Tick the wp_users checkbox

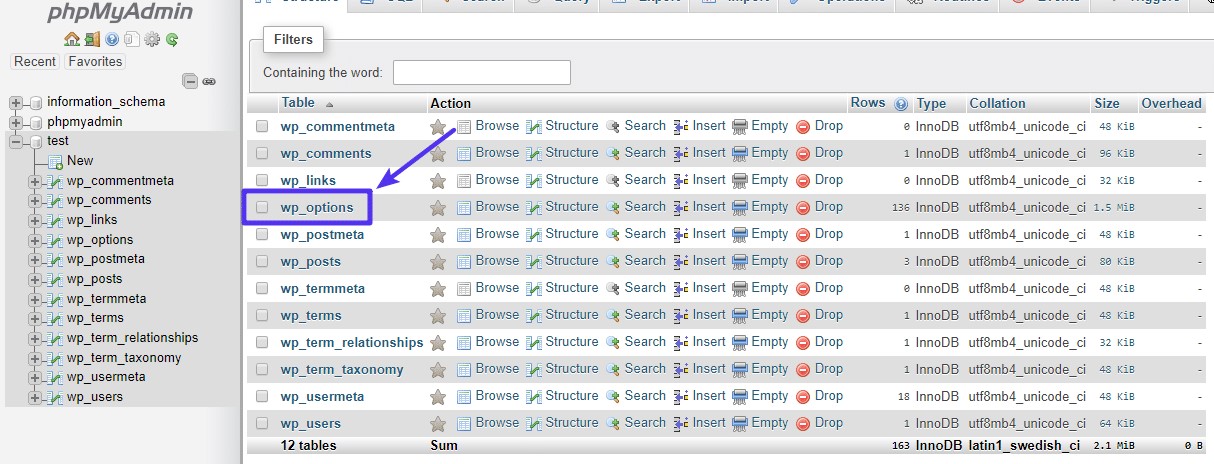pyautogui.click(x=262, y=424)
